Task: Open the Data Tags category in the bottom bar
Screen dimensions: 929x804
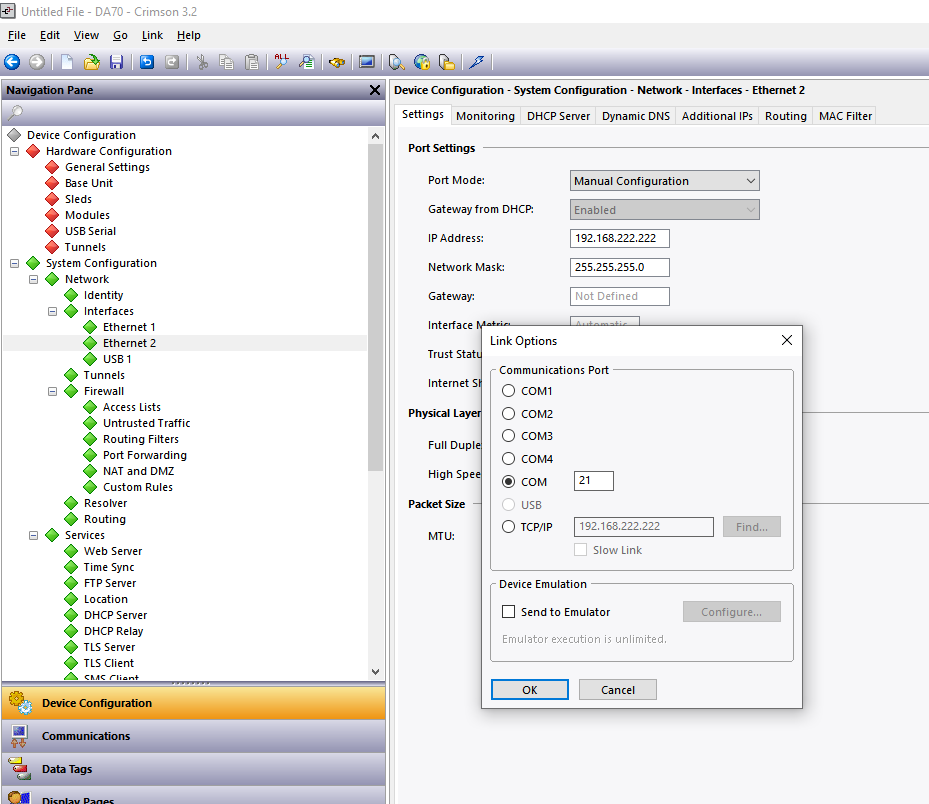Action: pos(193,769)
